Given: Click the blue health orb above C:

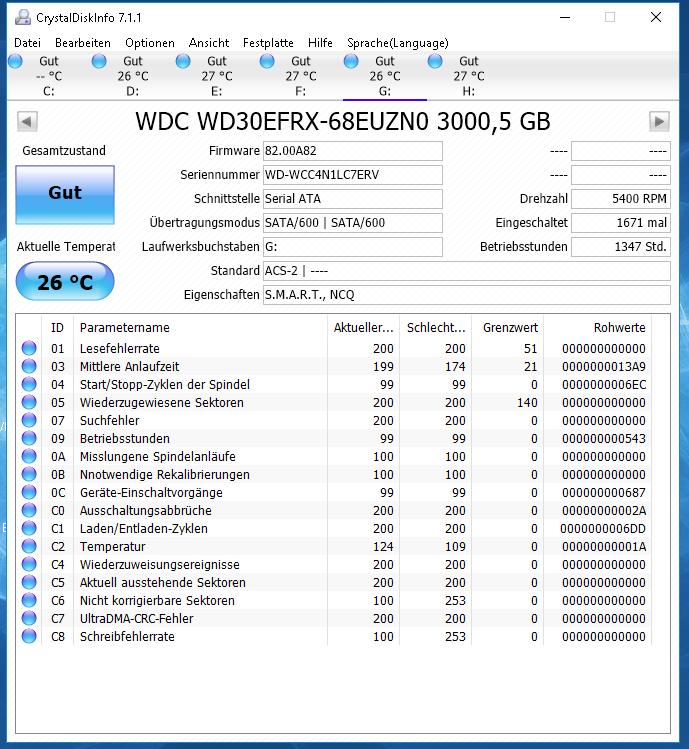Looking at the screenshot, I should [x=15, y=61].
